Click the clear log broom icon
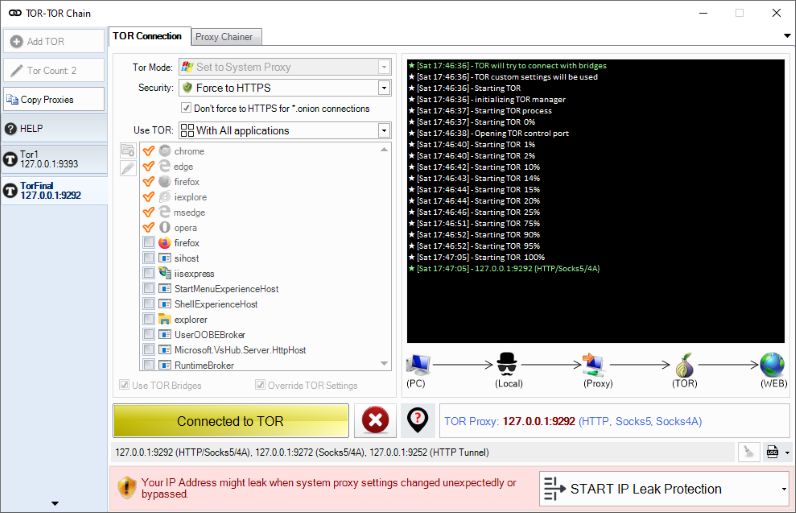Screen dimensions: 796x513 point(748,452)
